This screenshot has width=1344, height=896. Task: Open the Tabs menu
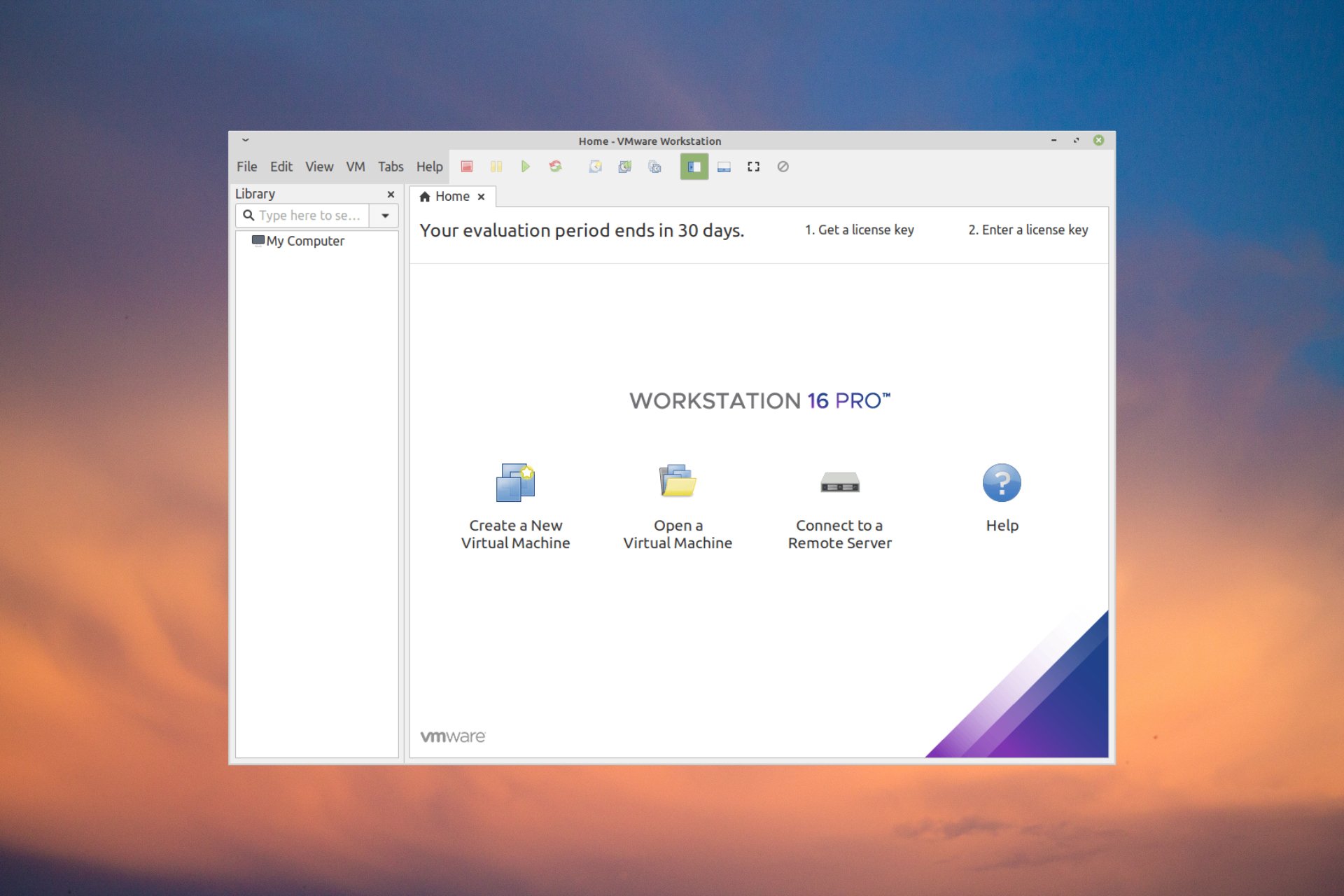[x=391, y=167]
